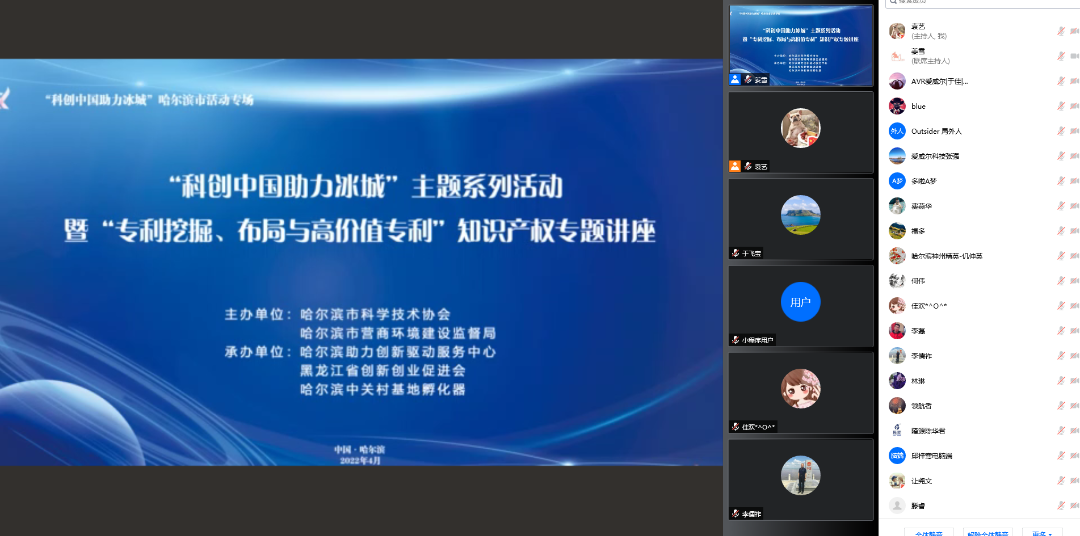Select Outsider 局外人 participant name

tap(936, 131)
